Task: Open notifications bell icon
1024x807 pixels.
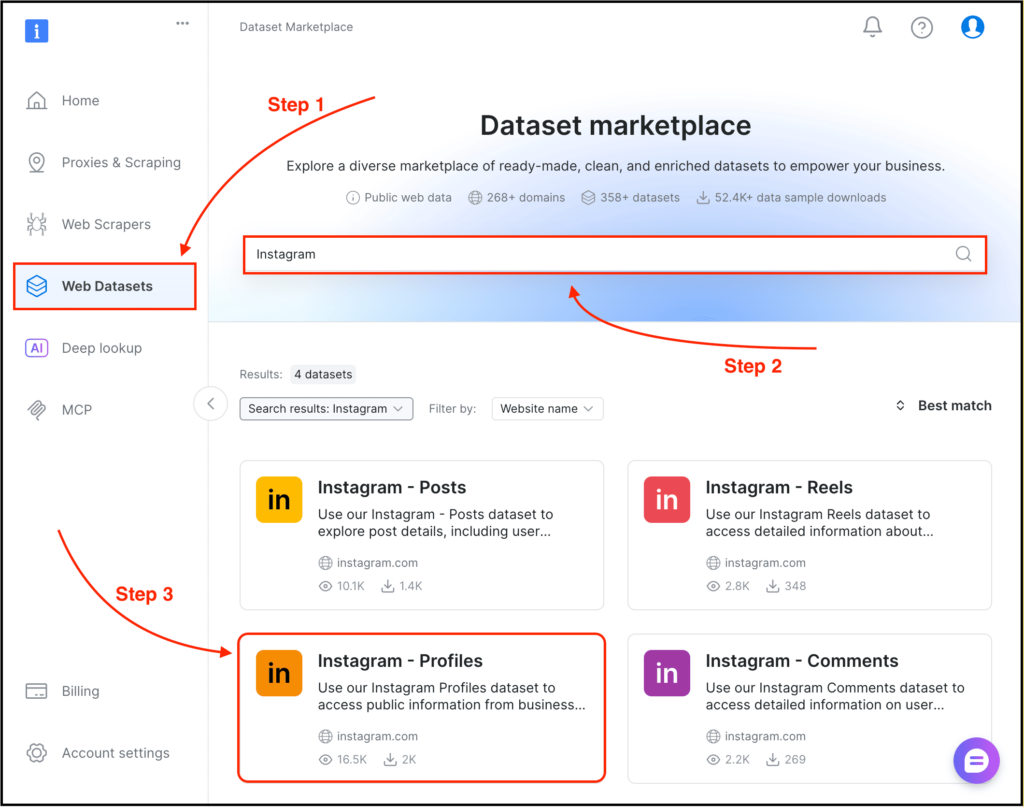Action: (872, 27)
